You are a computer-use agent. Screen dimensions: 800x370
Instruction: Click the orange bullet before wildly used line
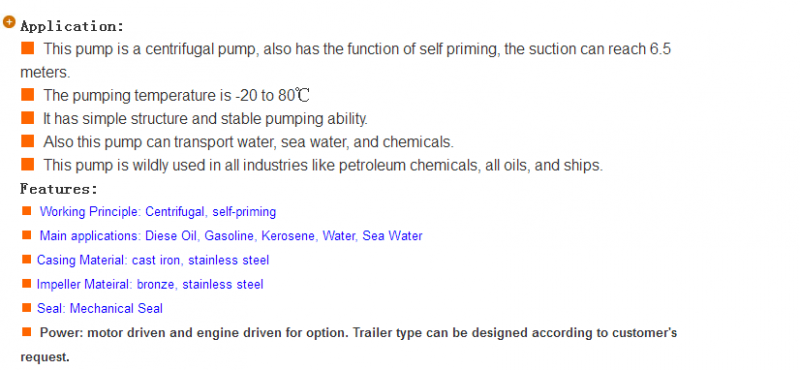click(28, 164)
